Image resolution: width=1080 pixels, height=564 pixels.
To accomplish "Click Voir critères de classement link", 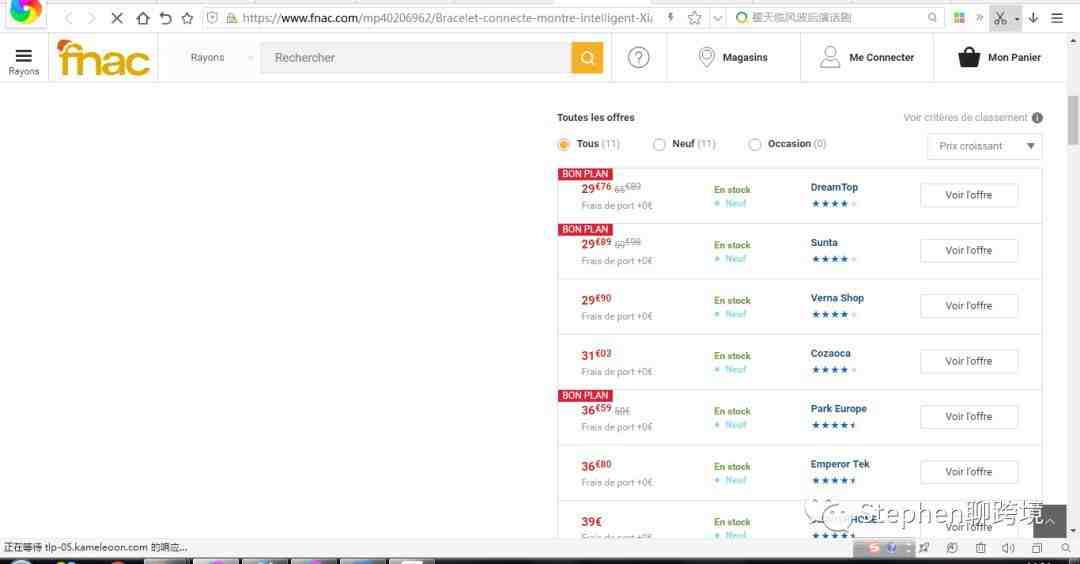I will click(x=965, y=118).
